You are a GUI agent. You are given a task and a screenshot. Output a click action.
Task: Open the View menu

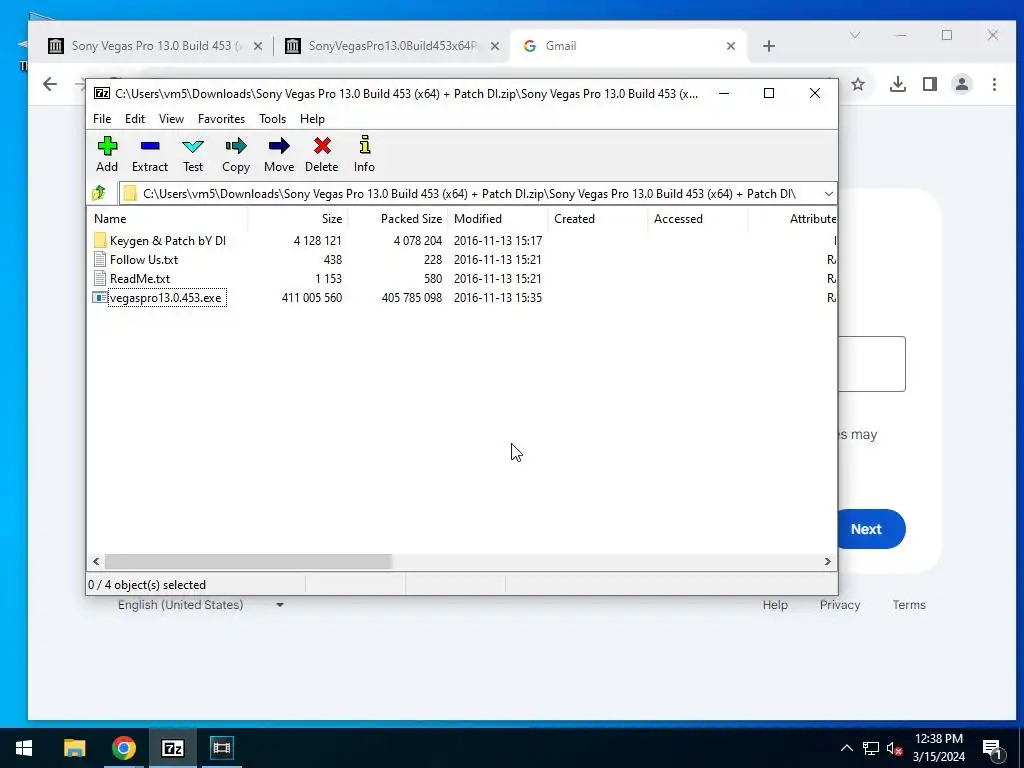pyautogui.click(x=171, y=119)
